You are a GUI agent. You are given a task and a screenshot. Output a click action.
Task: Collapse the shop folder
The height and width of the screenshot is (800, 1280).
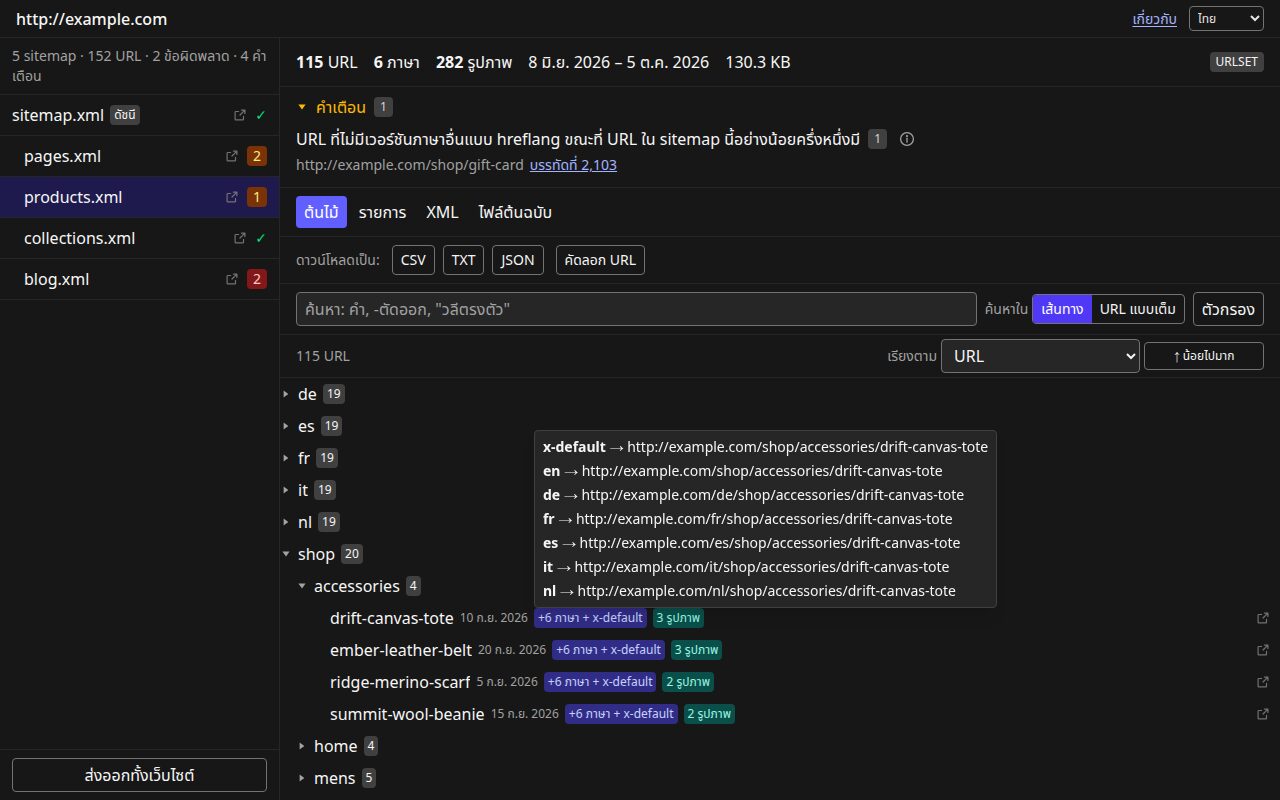coord(286,554)
